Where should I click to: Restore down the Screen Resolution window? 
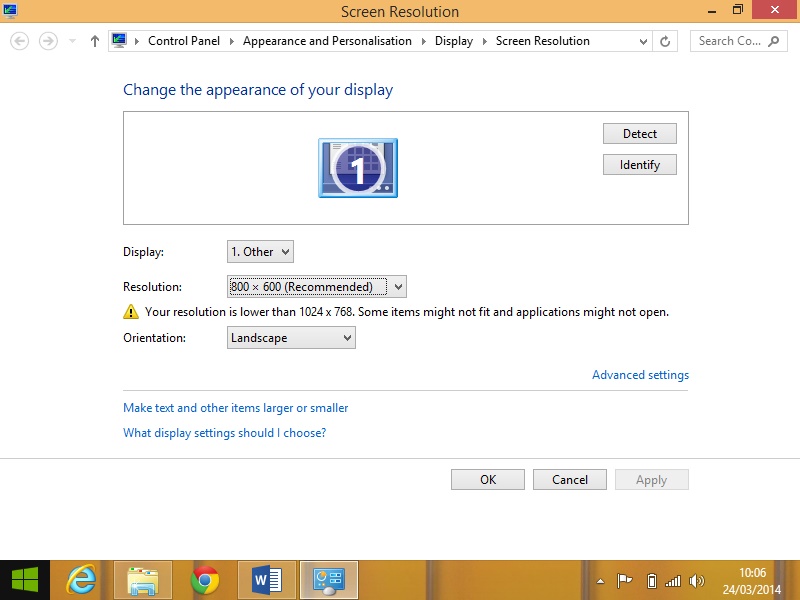738,10
